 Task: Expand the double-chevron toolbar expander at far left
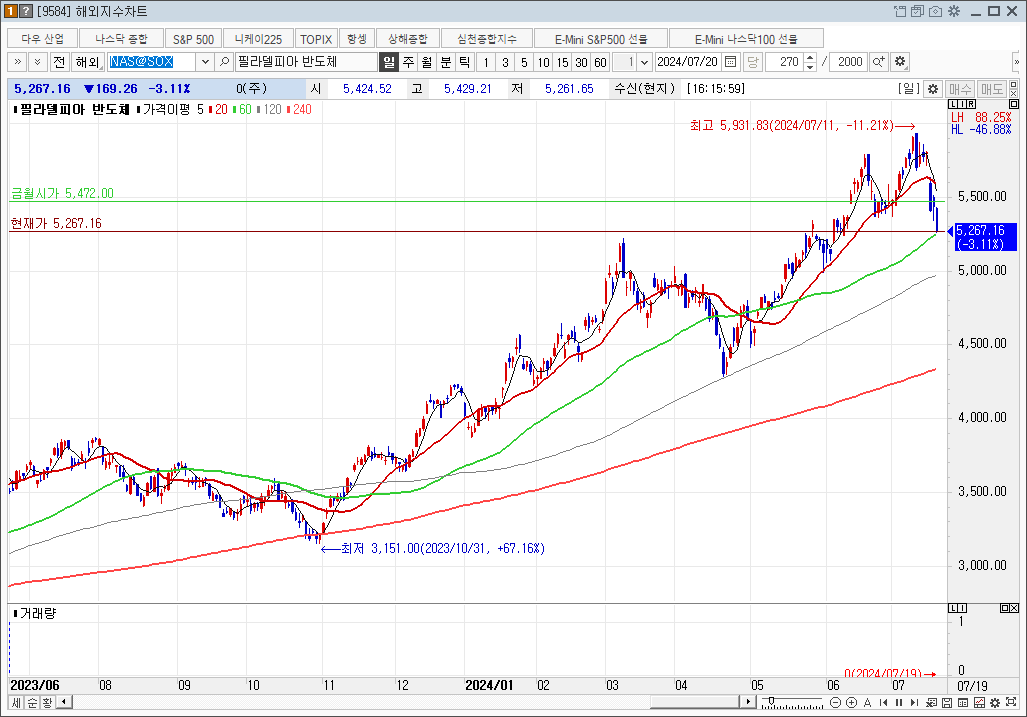click(x=19, y=62)
